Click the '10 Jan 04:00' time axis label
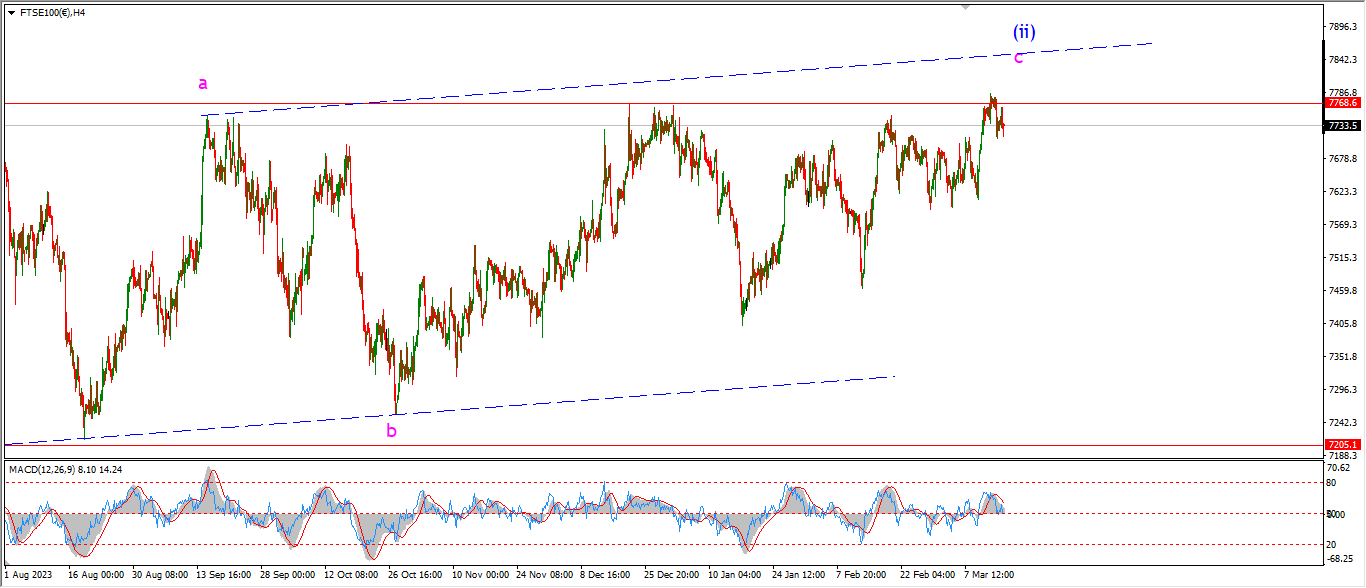 [734, 575]
